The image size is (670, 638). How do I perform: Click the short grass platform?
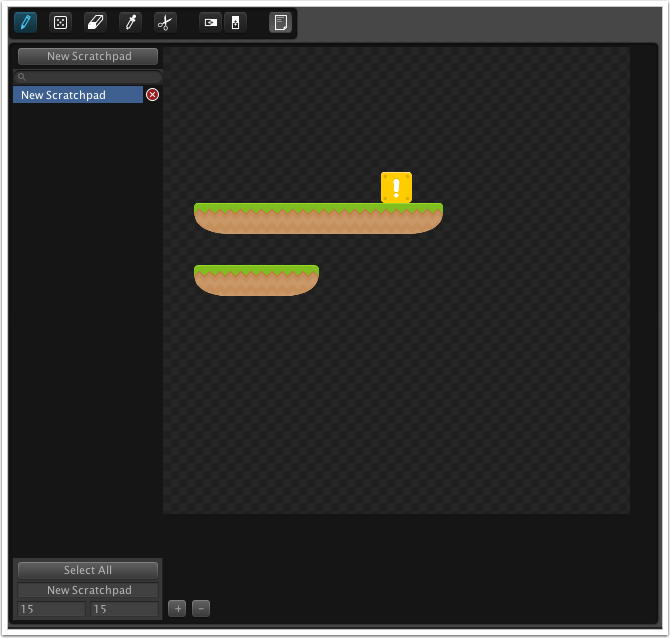pyautogui.click(x=256, y=280)
